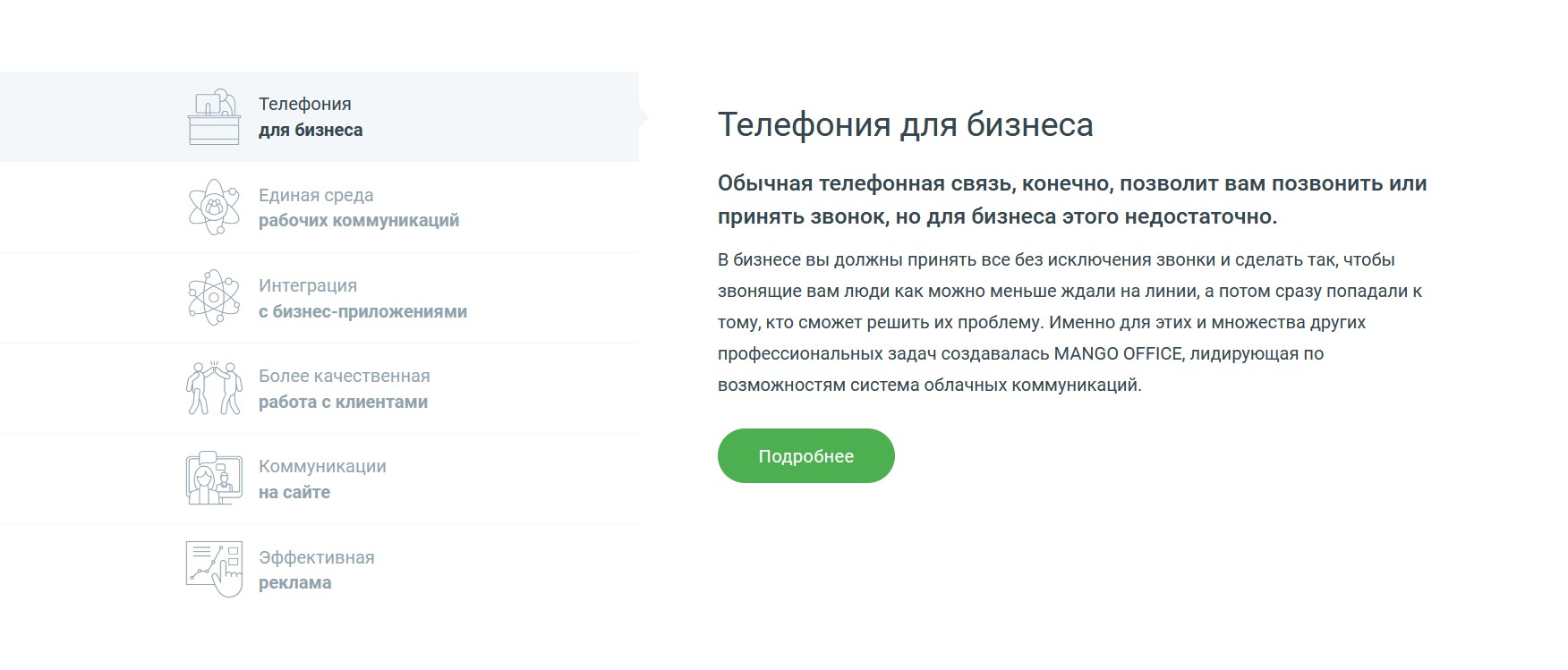Click the pointer arrow on the active tab's edge
This screenshot has height=670, width=1568.
[643, 117]
